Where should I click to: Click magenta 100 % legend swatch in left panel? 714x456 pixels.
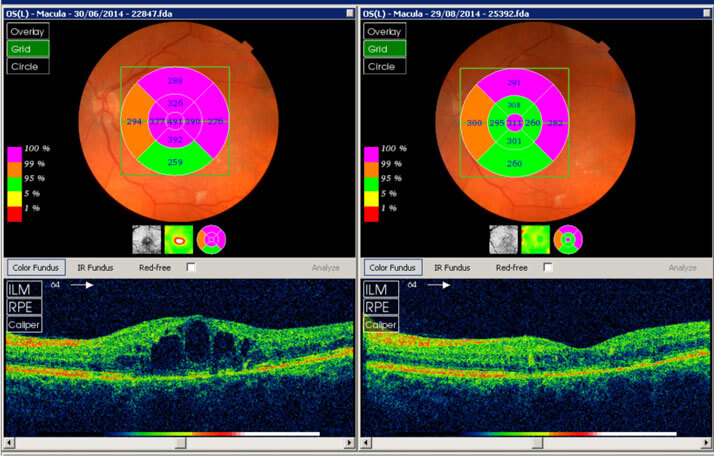pos(15,154)
